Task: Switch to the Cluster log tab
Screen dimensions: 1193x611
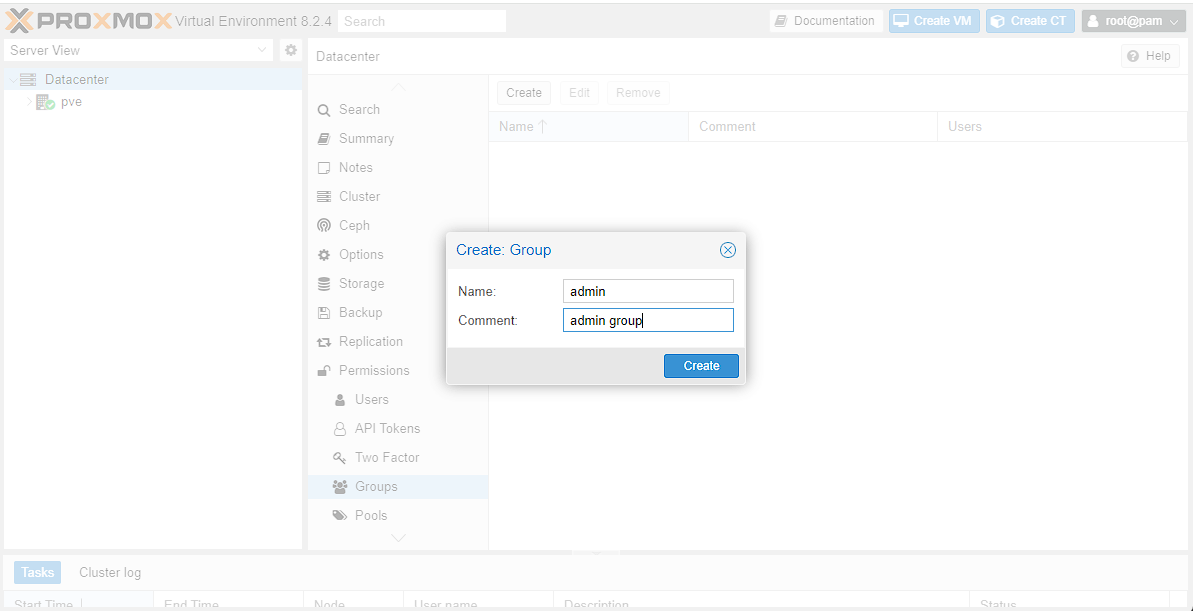Action: point(110,573)
